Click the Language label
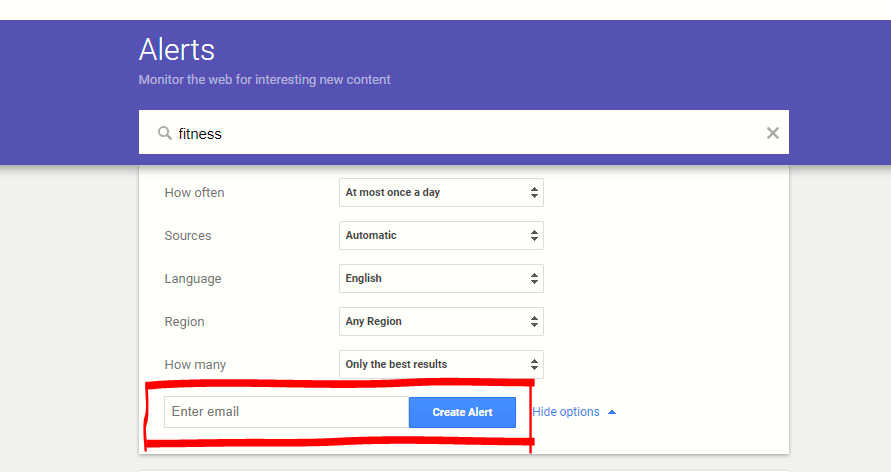The height and width of the screenshot is (472, 891). (193, 279)
